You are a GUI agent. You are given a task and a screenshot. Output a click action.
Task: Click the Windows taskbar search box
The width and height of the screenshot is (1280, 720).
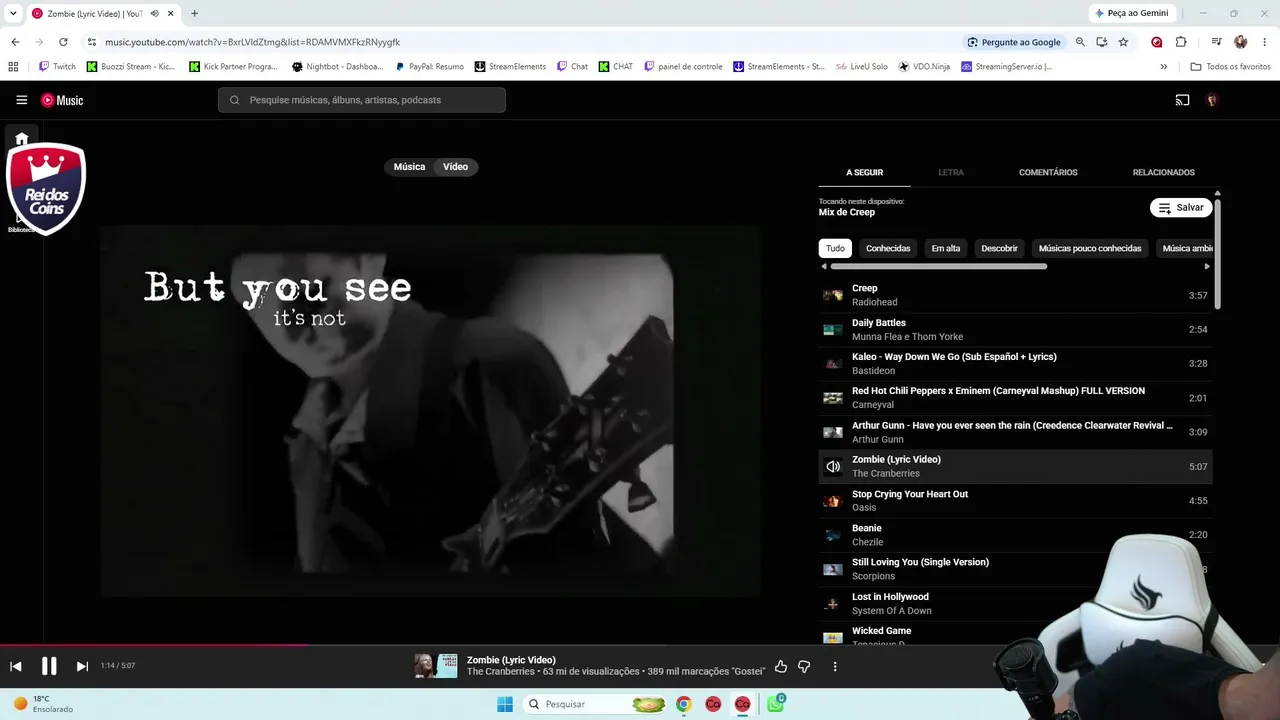click(x=597, y=704)
